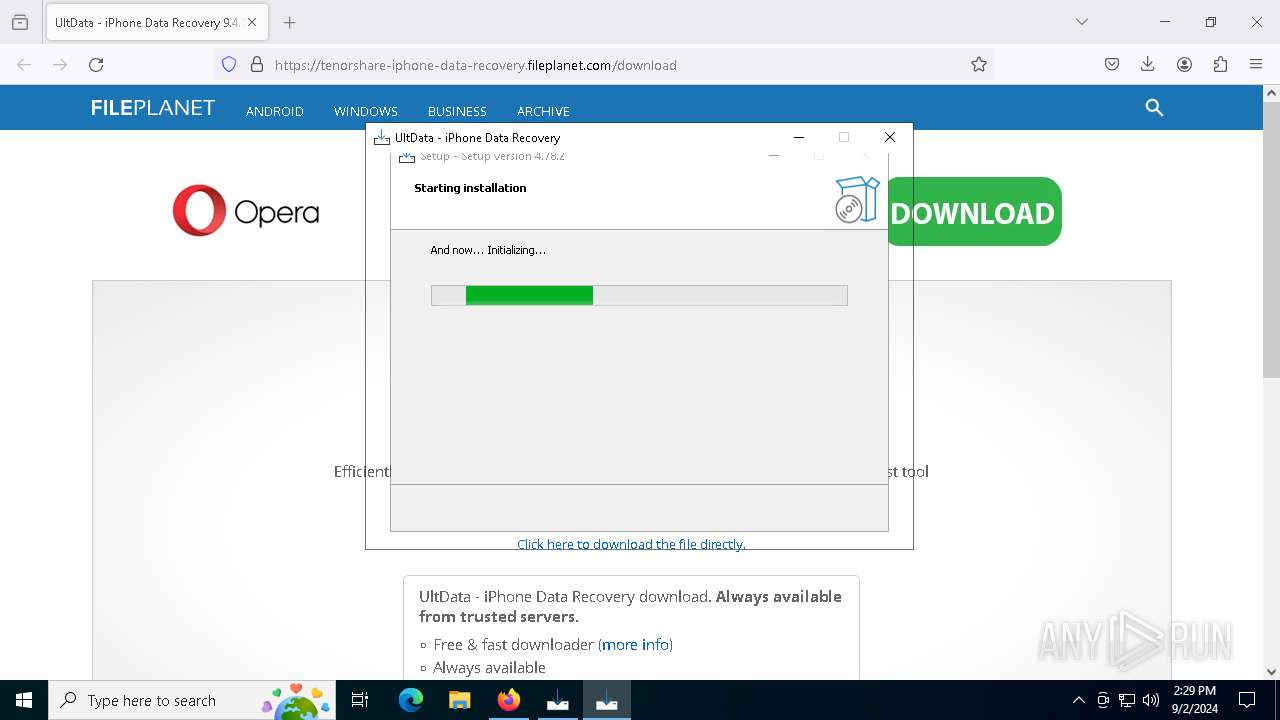Open the extensions puzzle icon

pyautogui.click(x=1220, y=64)
